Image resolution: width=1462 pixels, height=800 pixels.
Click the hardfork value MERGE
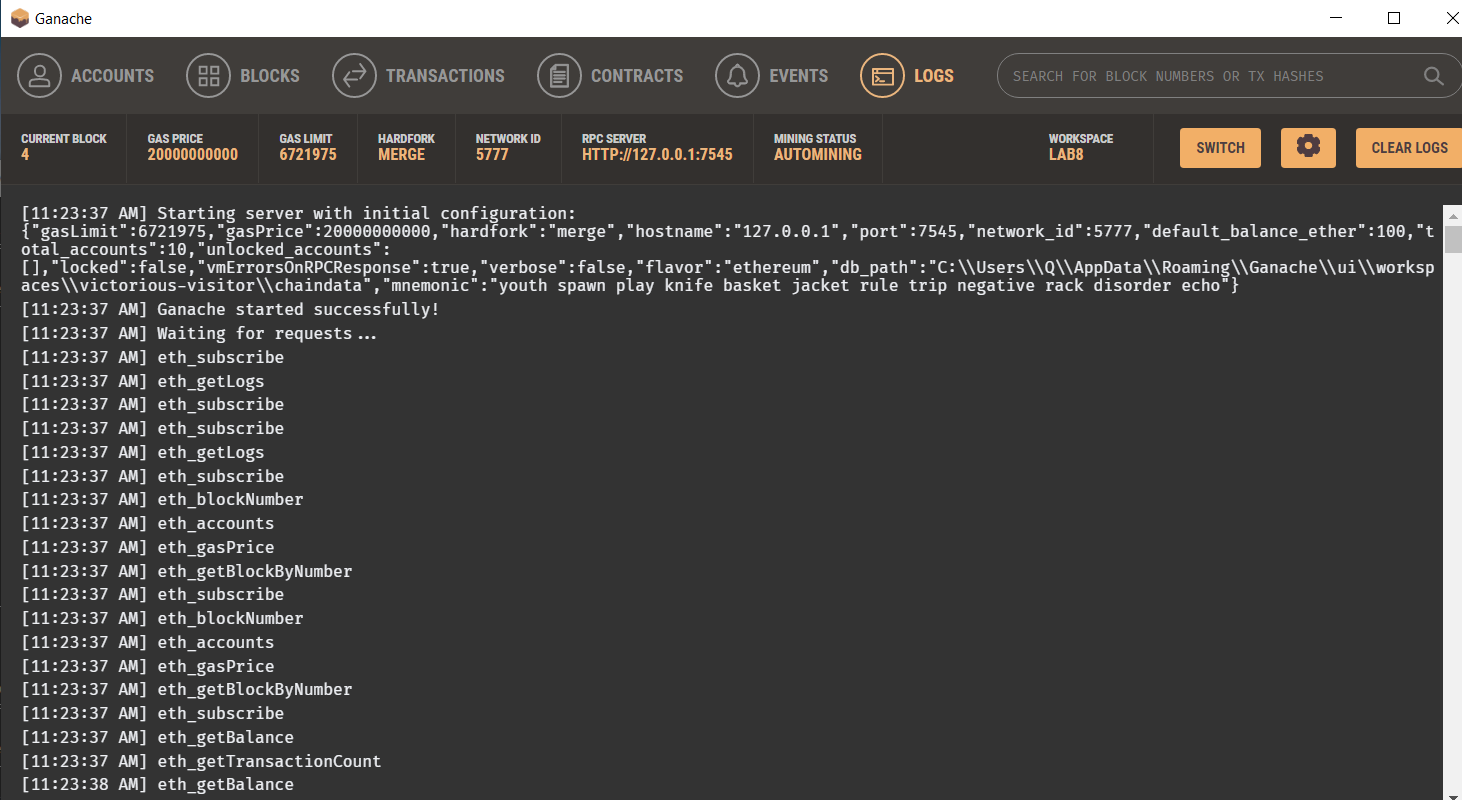pos(401,155)
